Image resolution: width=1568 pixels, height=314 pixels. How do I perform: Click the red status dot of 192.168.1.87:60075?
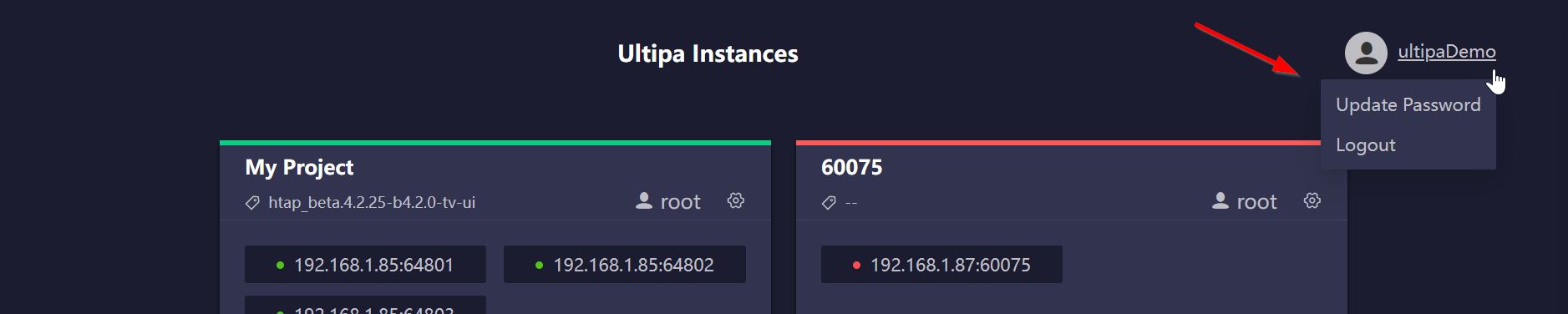click(x=856, y=266)
